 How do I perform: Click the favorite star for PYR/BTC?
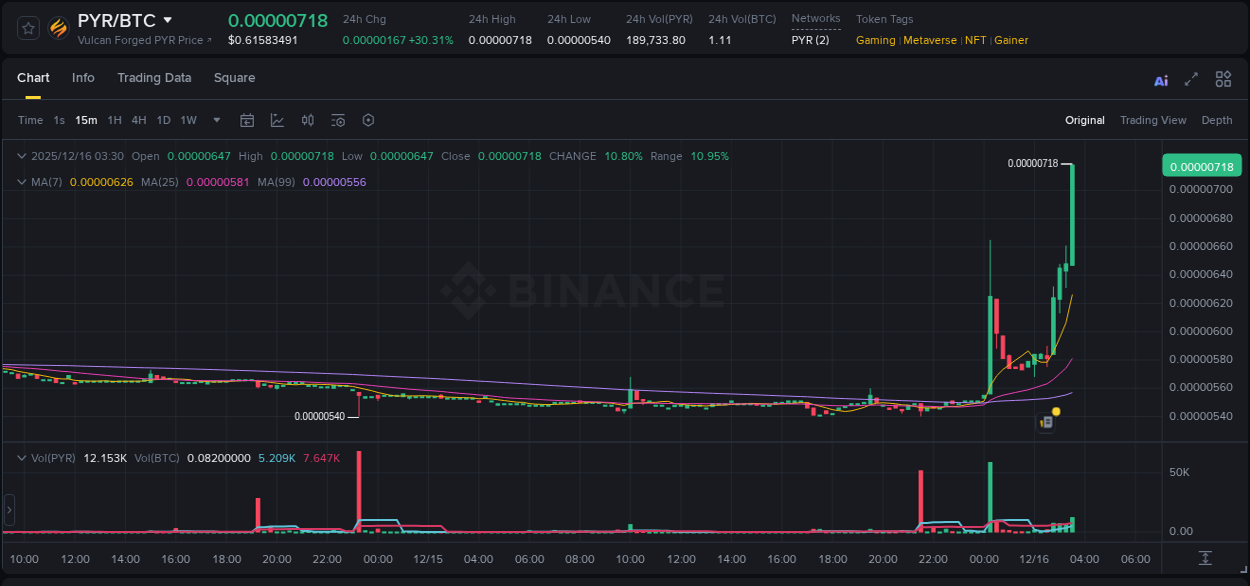click(27, 28)
